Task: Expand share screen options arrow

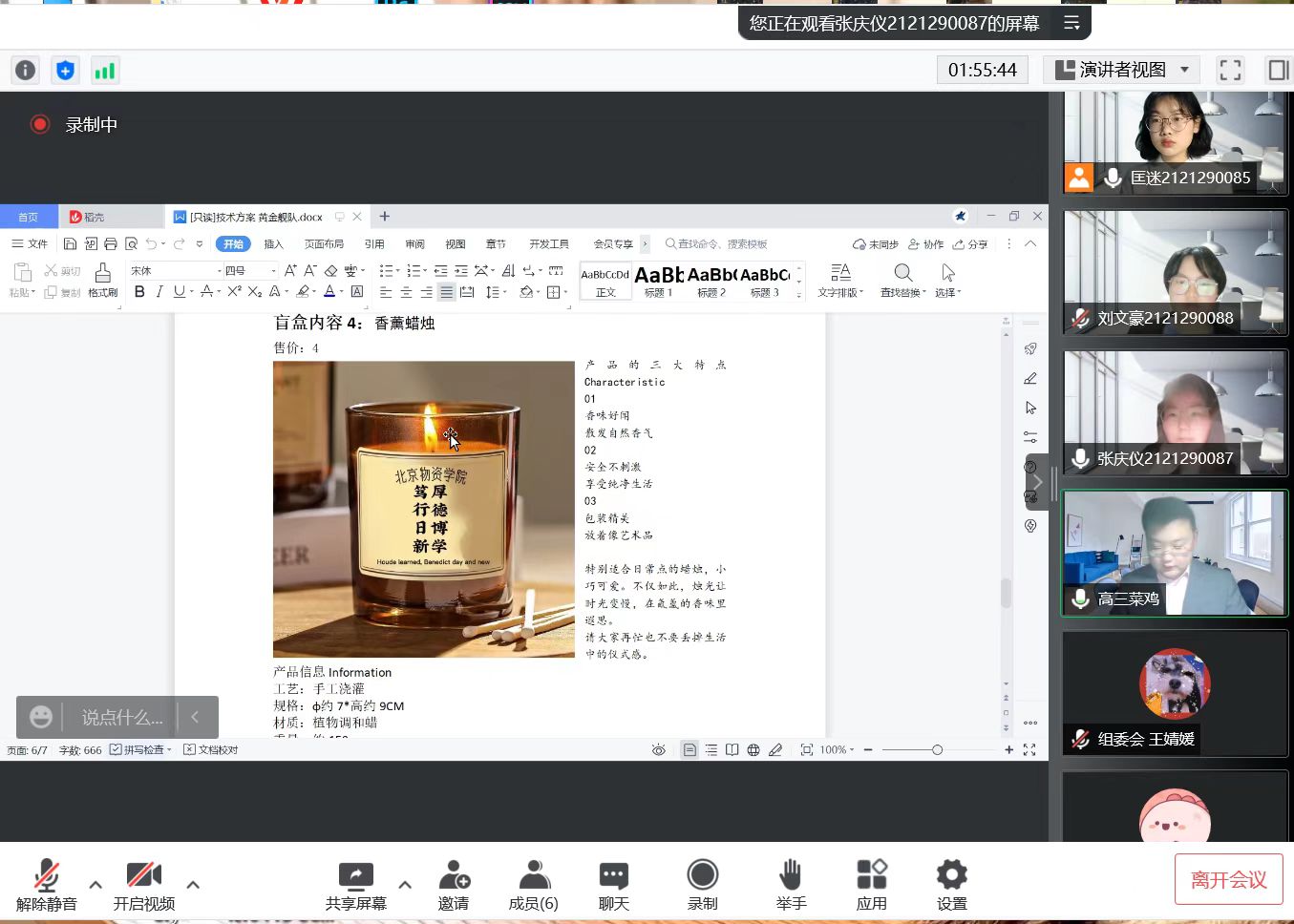Action: click(x=405, y=885)
